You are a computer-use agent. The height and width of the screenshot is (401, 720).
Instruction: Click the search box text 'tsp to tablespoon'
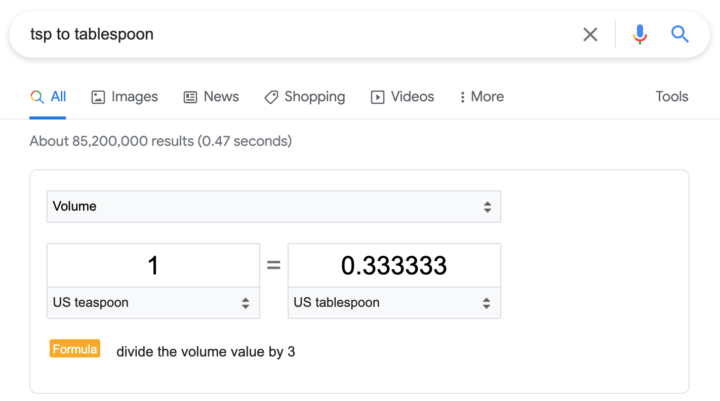pyautogui.click(x=92, y=34)
